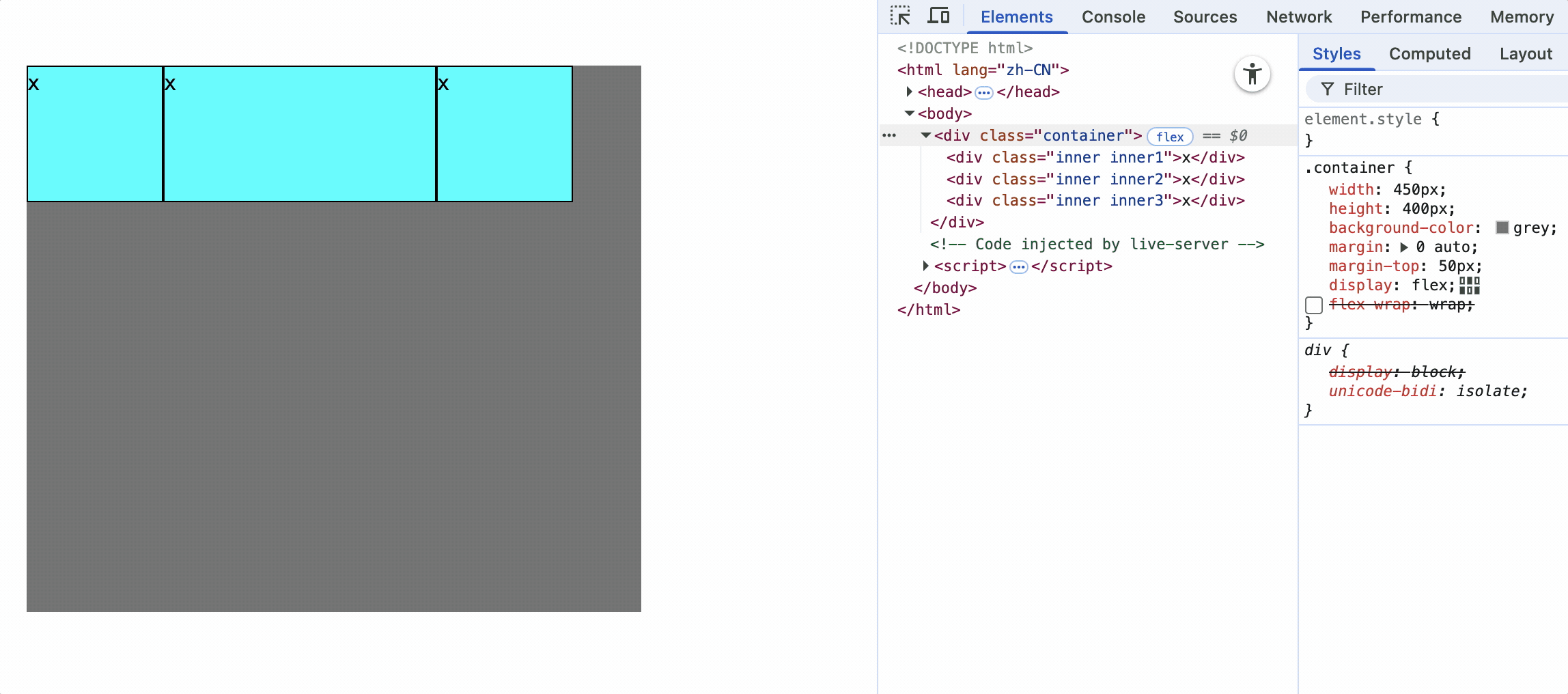
Task: Enable the flex-wrap: wrap checkbox
Action: 1314,305
